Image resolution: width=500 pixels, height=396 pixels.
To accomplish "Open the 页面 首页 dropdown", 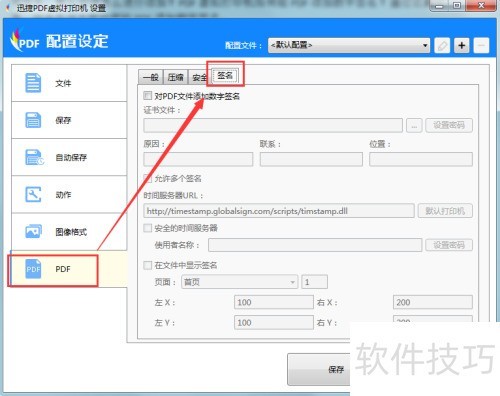I will (239, 282).
